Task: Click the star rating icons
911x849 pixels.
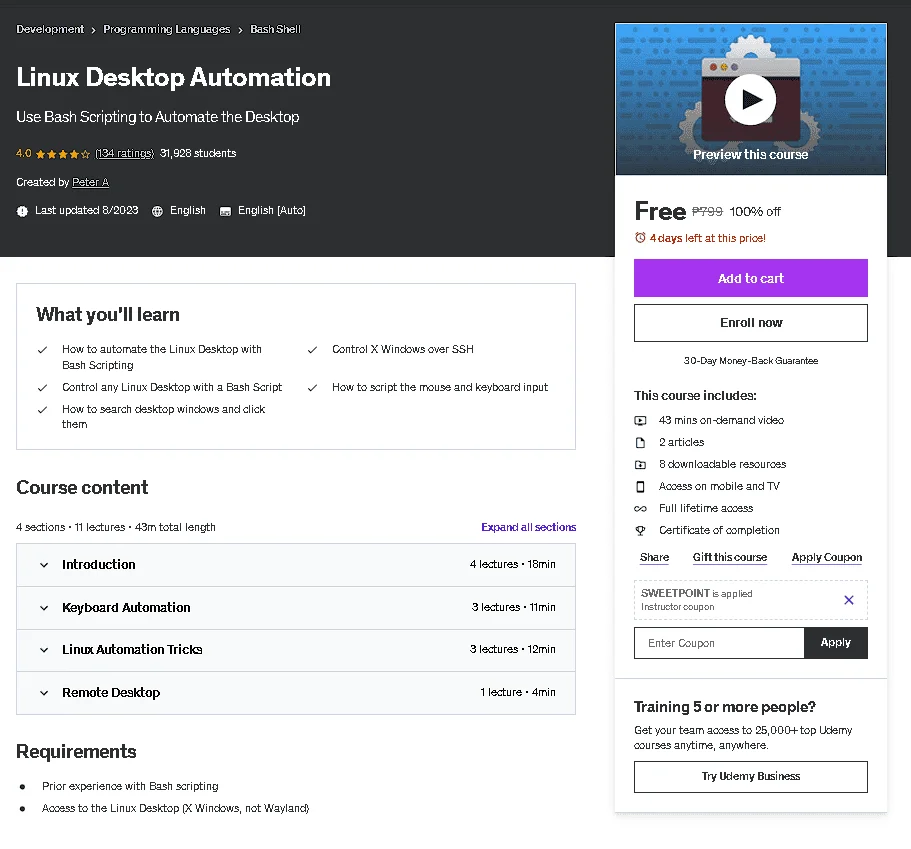Action: click(63, 154)
